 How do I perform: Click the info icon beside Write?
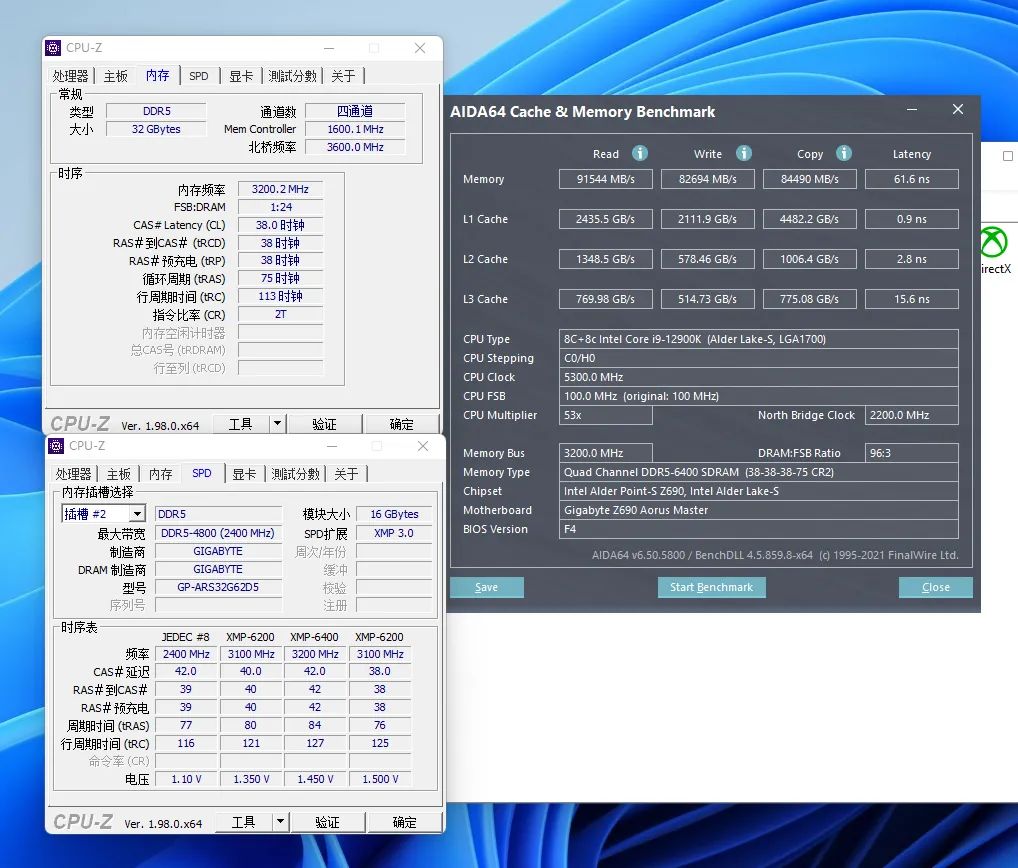744,153
